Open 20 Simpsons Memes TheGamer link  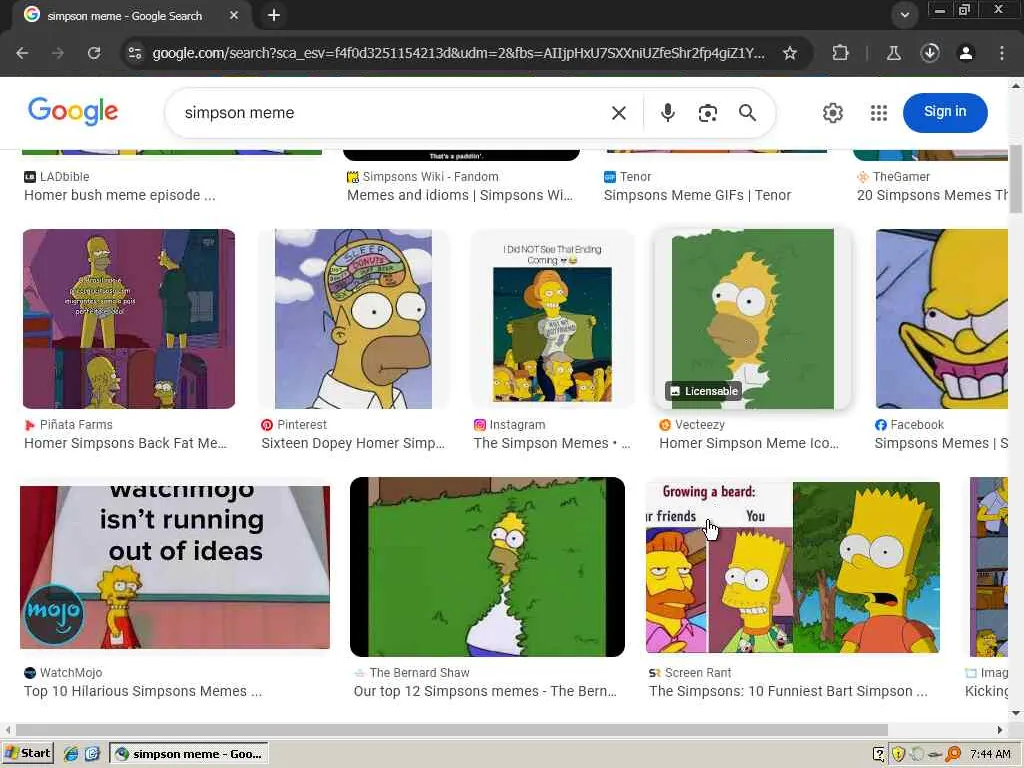pyautogui.click(x=932, y=195)
